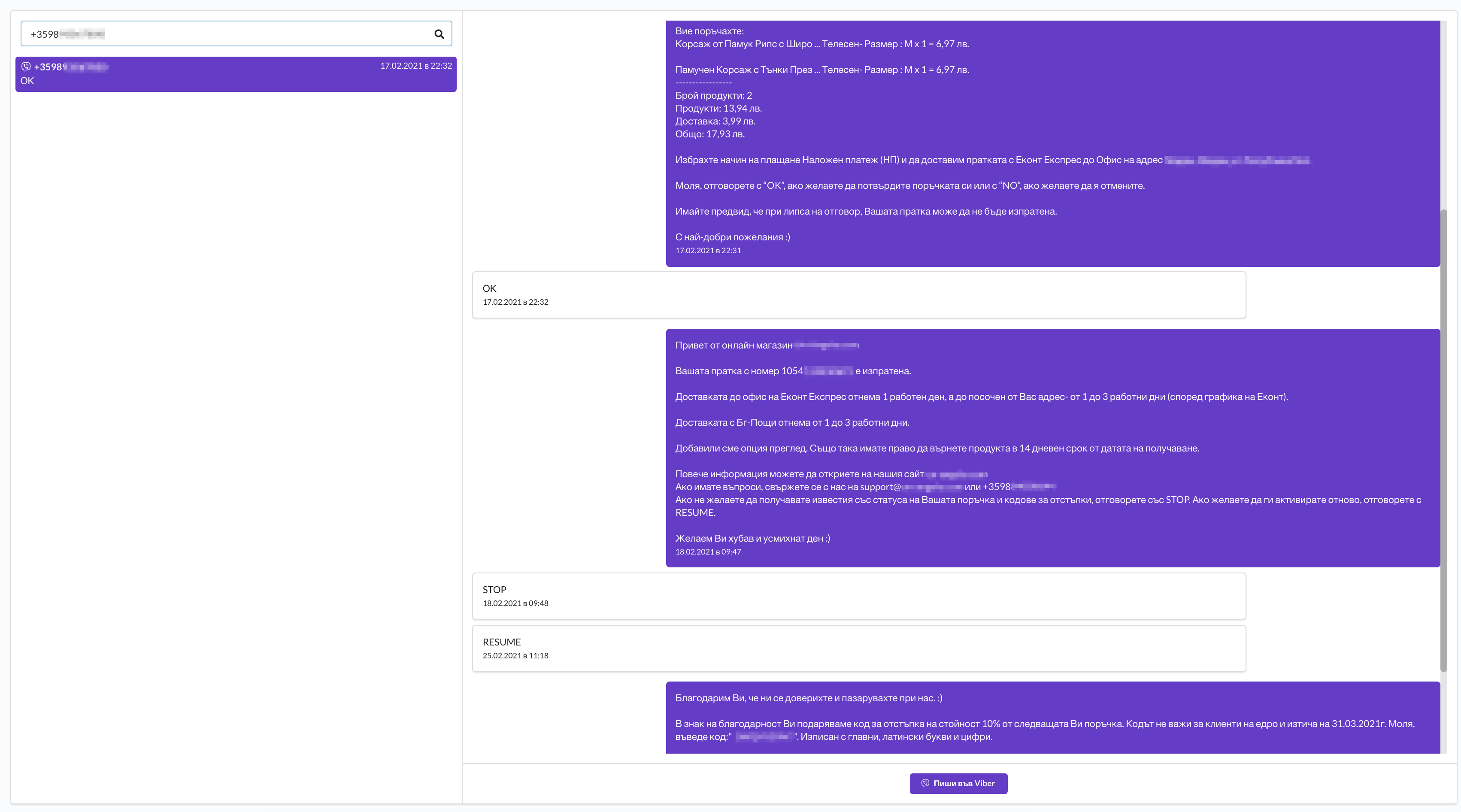Click the 'STOP' customer message
The image size is (1461, 812).
pos(859,596)
